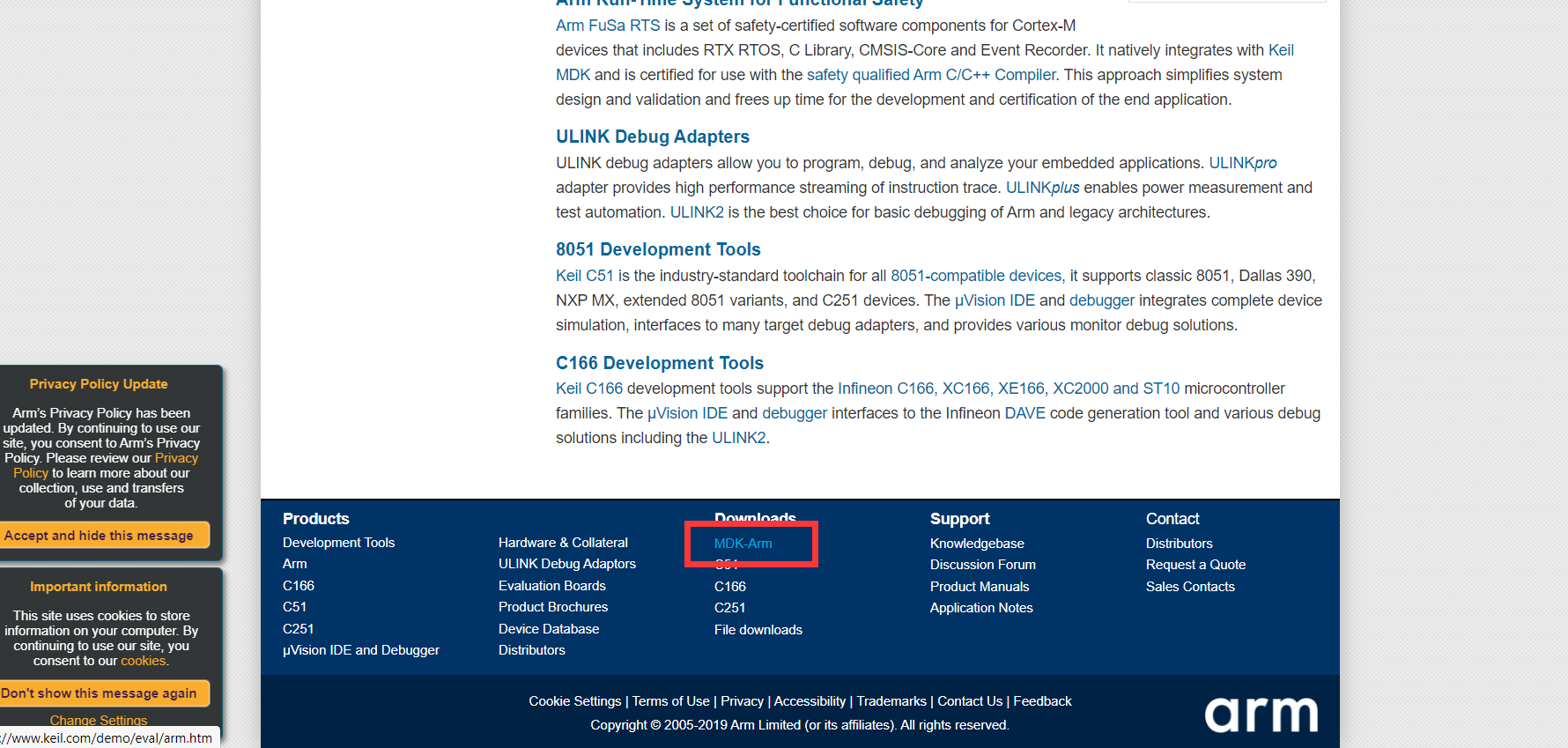Open the Product Brochures footer link
Screen dimensions: 1568x748
tap(553, 607)
